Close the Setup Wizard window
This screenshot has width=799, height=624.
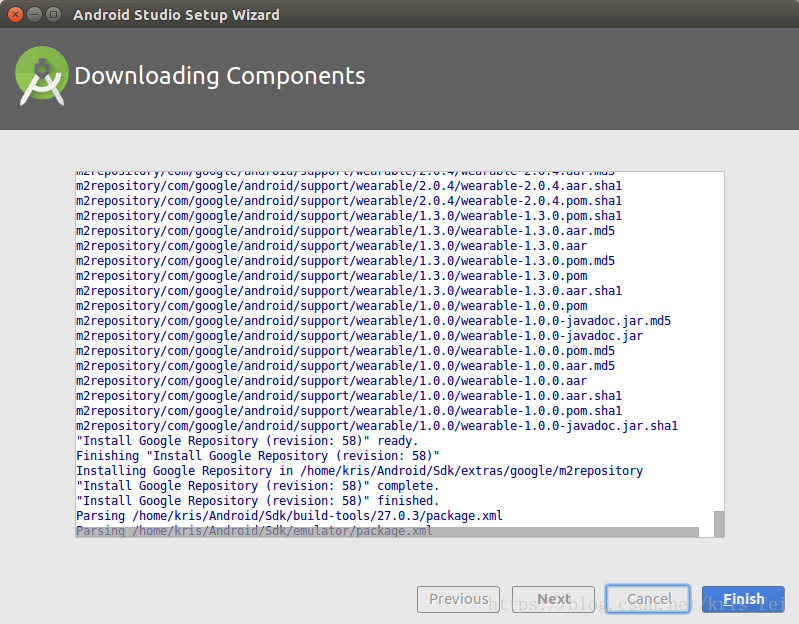[15, 14]
